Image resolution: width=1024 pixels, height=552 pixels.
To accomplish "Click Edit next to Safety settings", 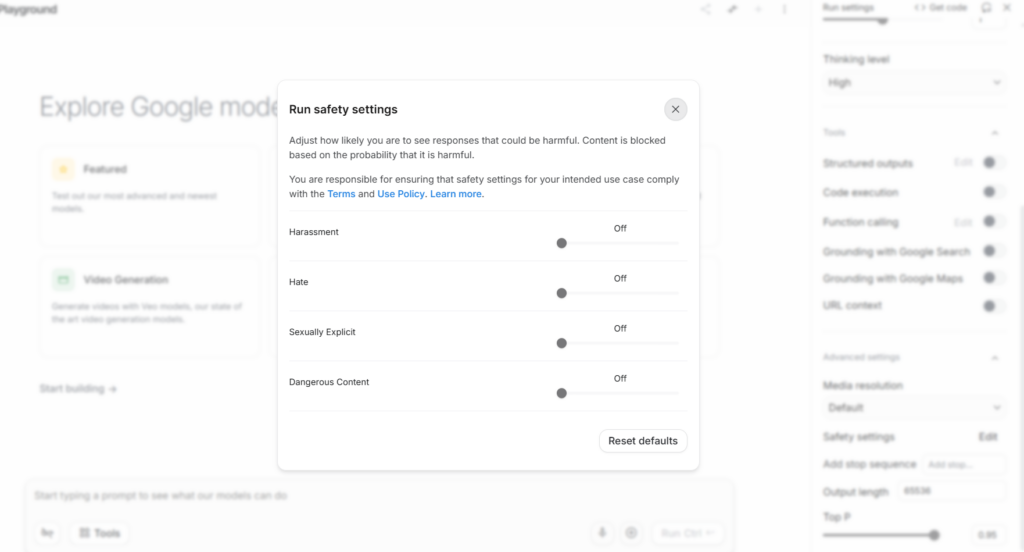I will [x=987, y=436].
